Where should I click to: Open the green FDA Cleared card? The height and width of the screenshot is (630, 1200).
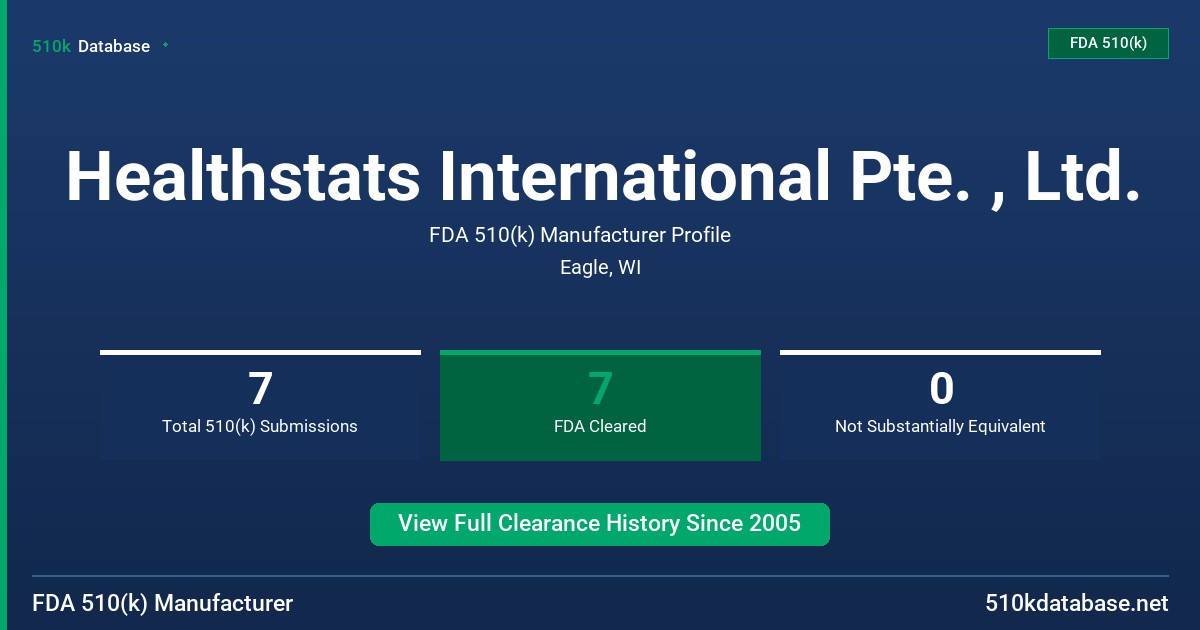(600, 406)
